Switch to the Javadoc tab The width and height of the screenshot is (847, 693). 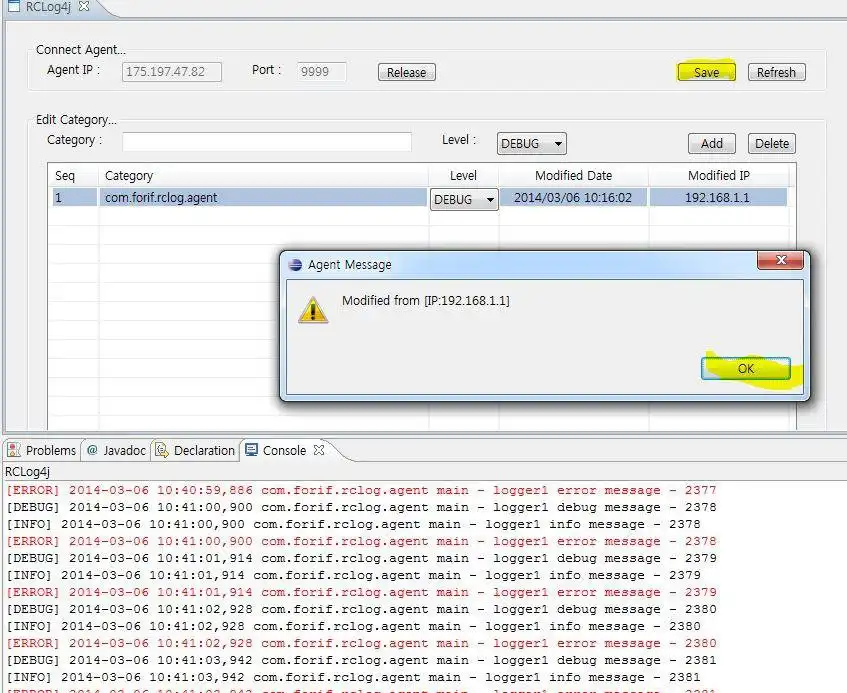click(116, 450)
